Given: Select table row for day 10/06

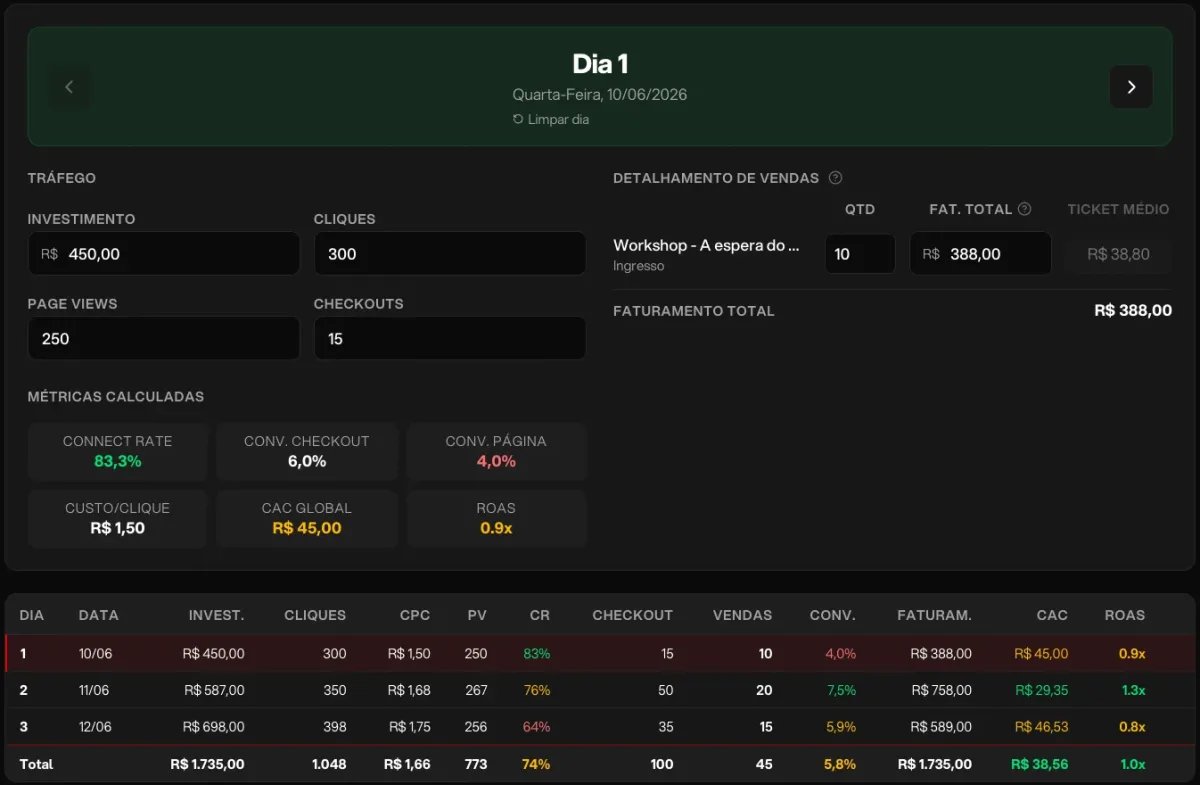Looking at the screenshot, I should tap(600, 654).
